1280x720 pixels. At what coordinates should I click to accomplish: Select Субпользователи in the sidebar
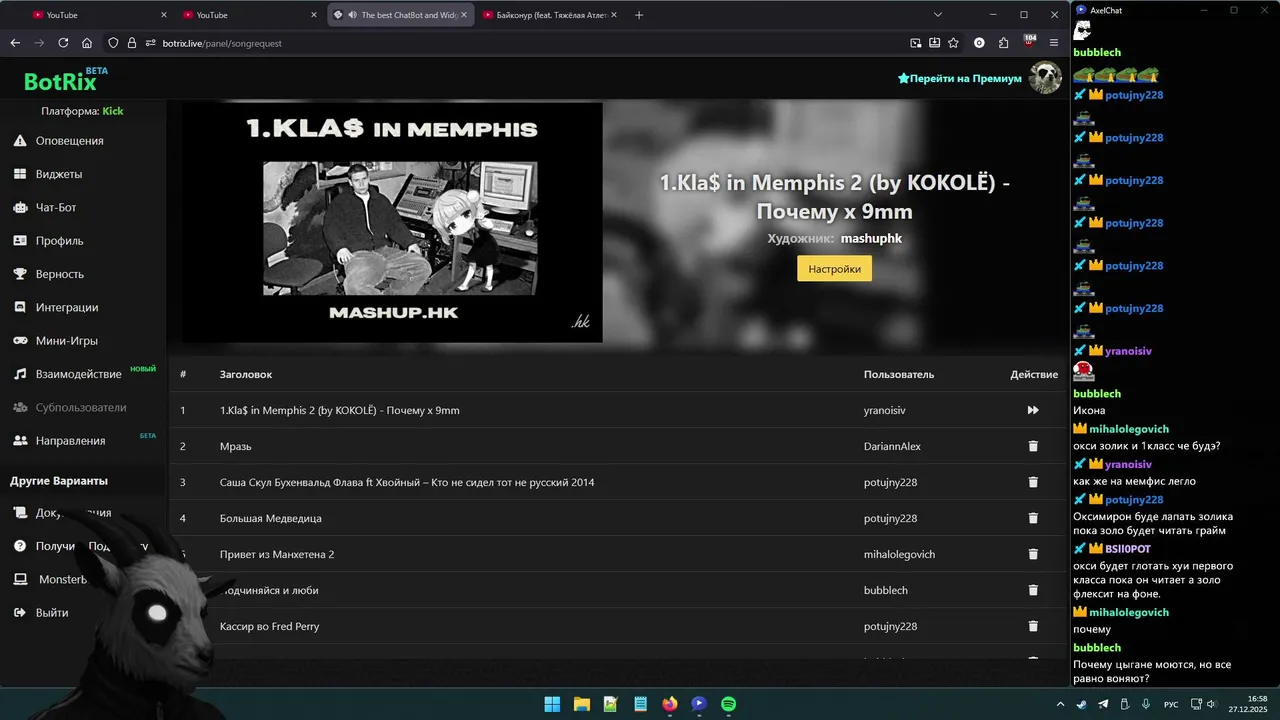click(x=83, y=407)
